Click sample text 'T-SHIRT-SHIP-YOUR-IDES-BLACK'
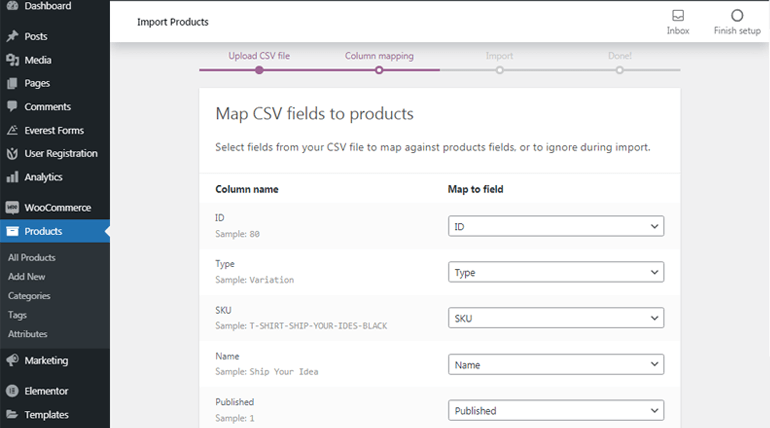Viewport: 770px width, 428px height. [318, 326]
